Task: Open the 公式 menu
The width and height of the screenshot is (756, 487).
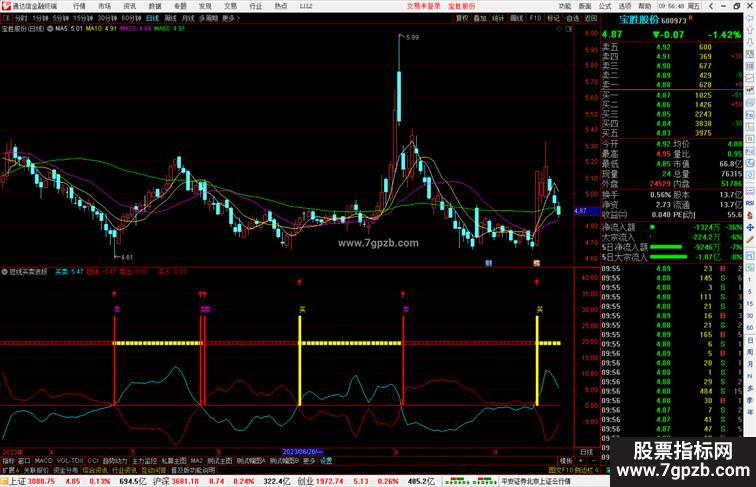Action: click(x=605, y=6)
